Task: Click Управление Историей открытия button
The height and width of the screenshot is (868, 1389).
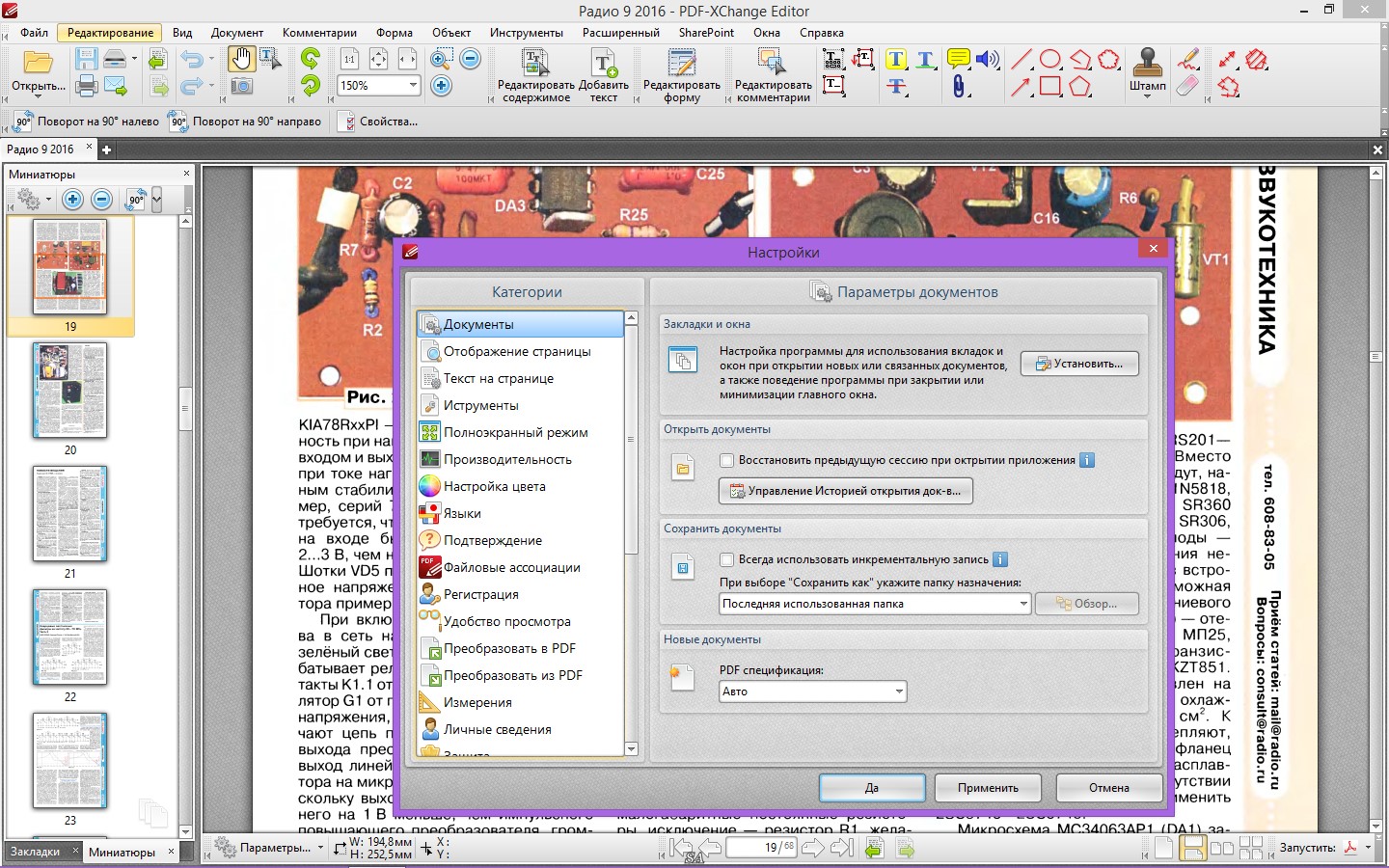Action: pos(846,491)
